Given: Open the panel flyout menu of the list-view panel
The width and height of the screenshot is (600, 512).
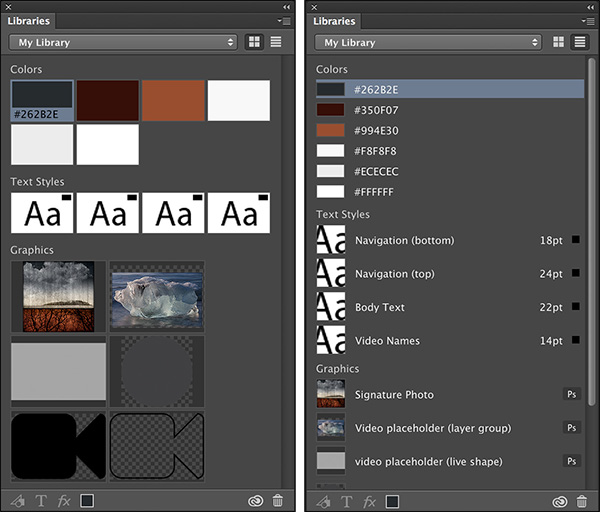Looking at the screenshot, I should (x=589, y=20).
